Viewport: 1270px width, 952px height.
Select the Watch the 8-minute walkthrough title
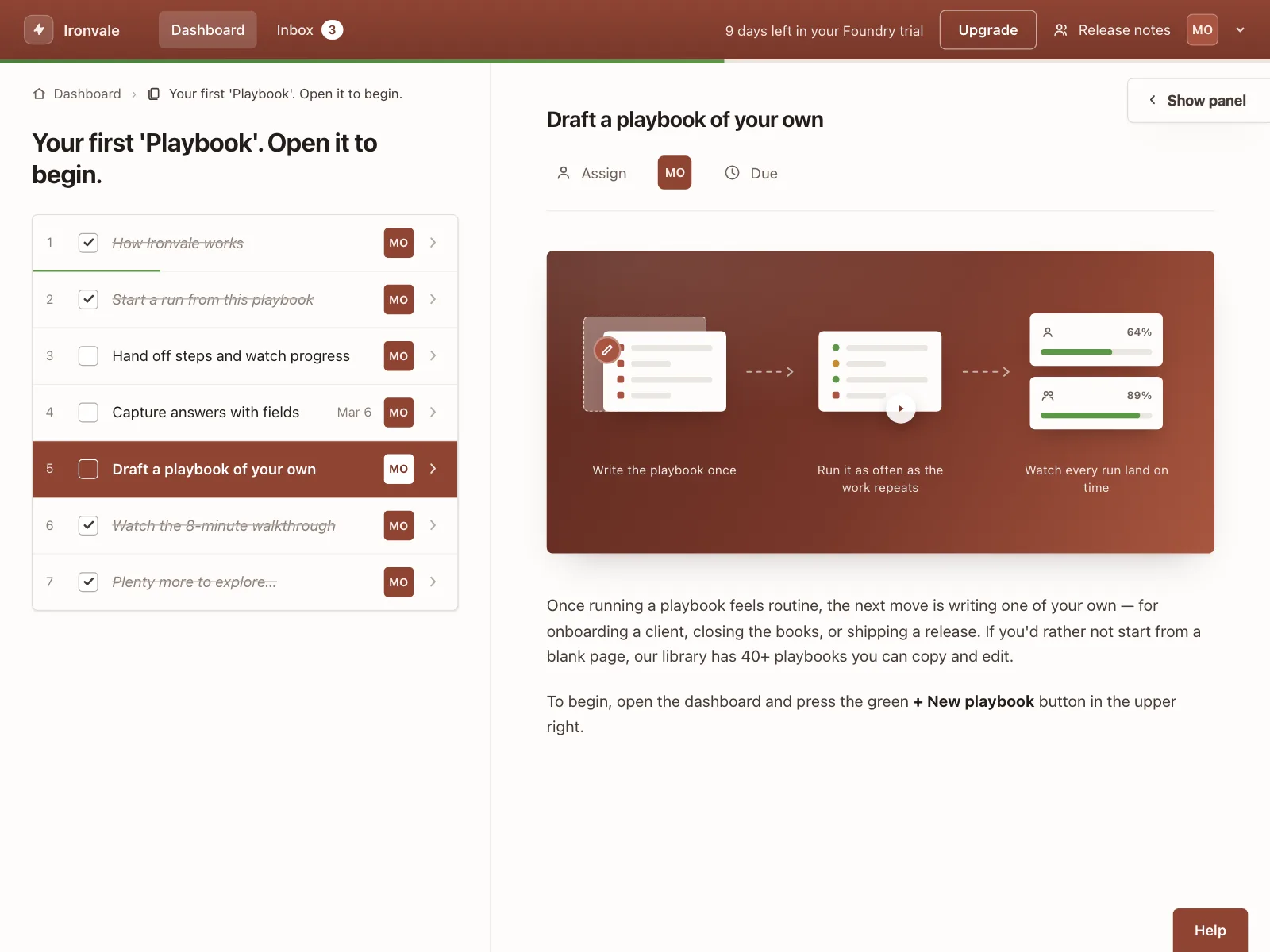tap(224, 525)
